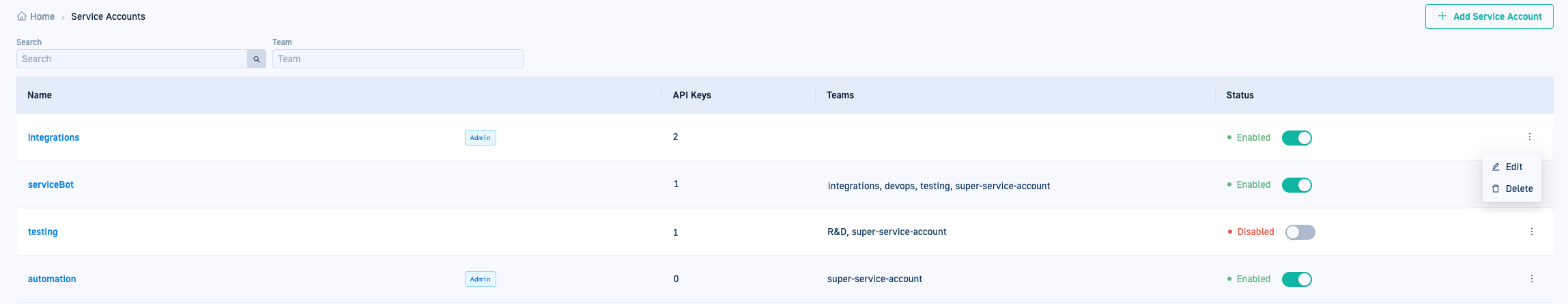Turn off the automation account toggle
This screenshot has width=1568, height=304.
[x=1296, y=279]
